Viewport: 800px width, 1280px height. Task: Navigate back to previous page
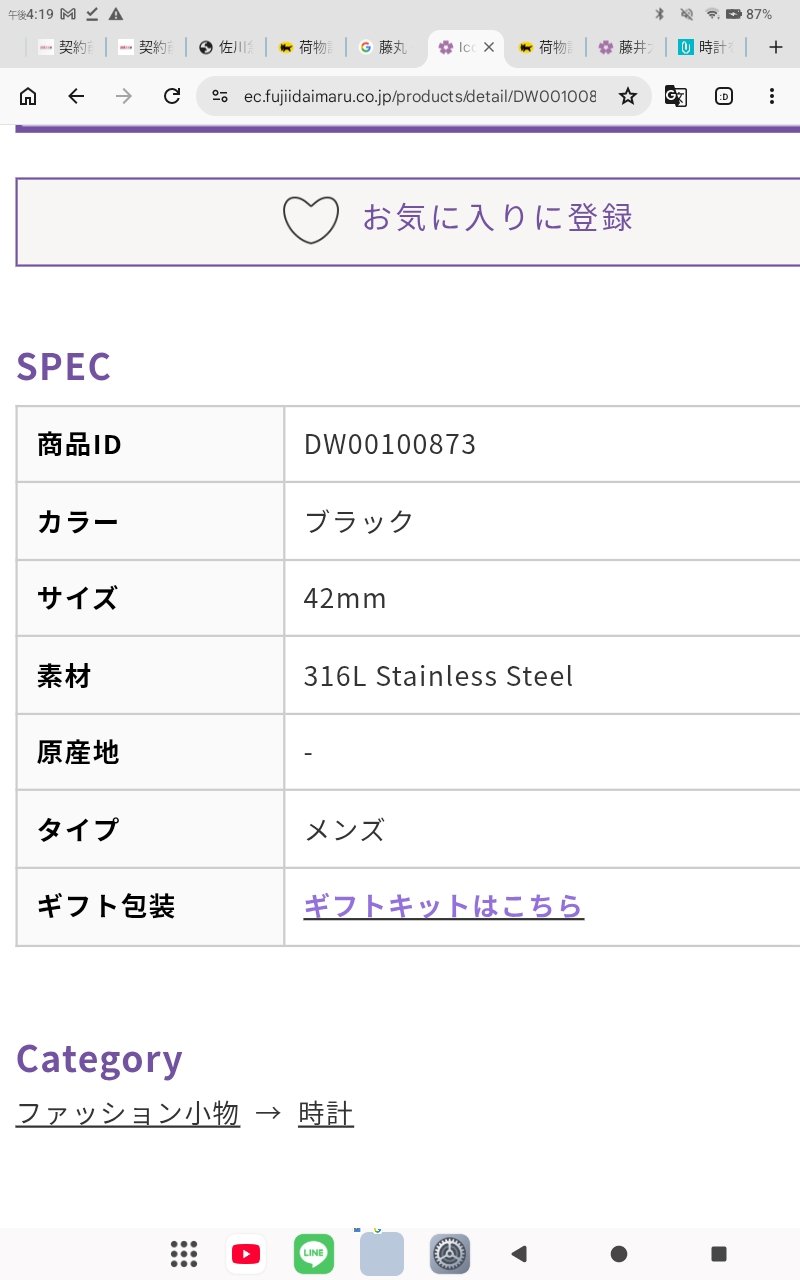[x=76, y=96]
